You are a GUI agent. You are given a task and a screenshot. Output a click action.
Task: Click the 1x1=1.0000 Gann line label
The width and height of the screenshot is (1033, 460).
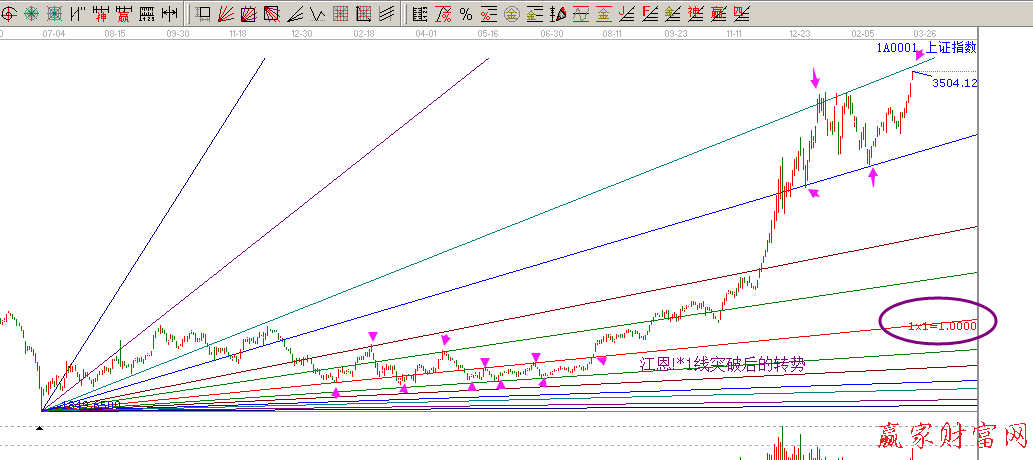coord(942,325)
